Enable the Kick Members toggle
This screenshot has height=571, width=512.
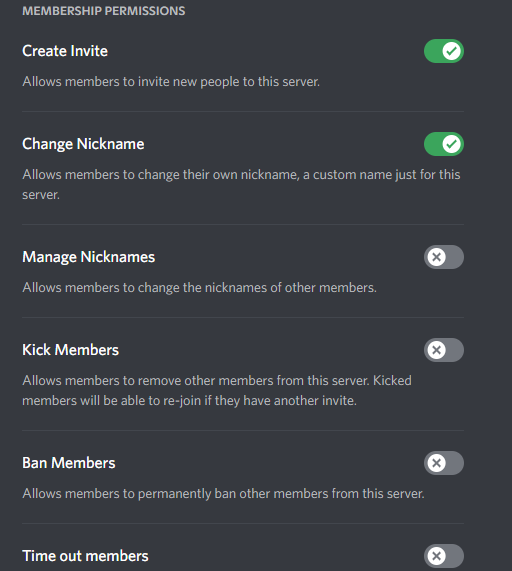[444, 350]
